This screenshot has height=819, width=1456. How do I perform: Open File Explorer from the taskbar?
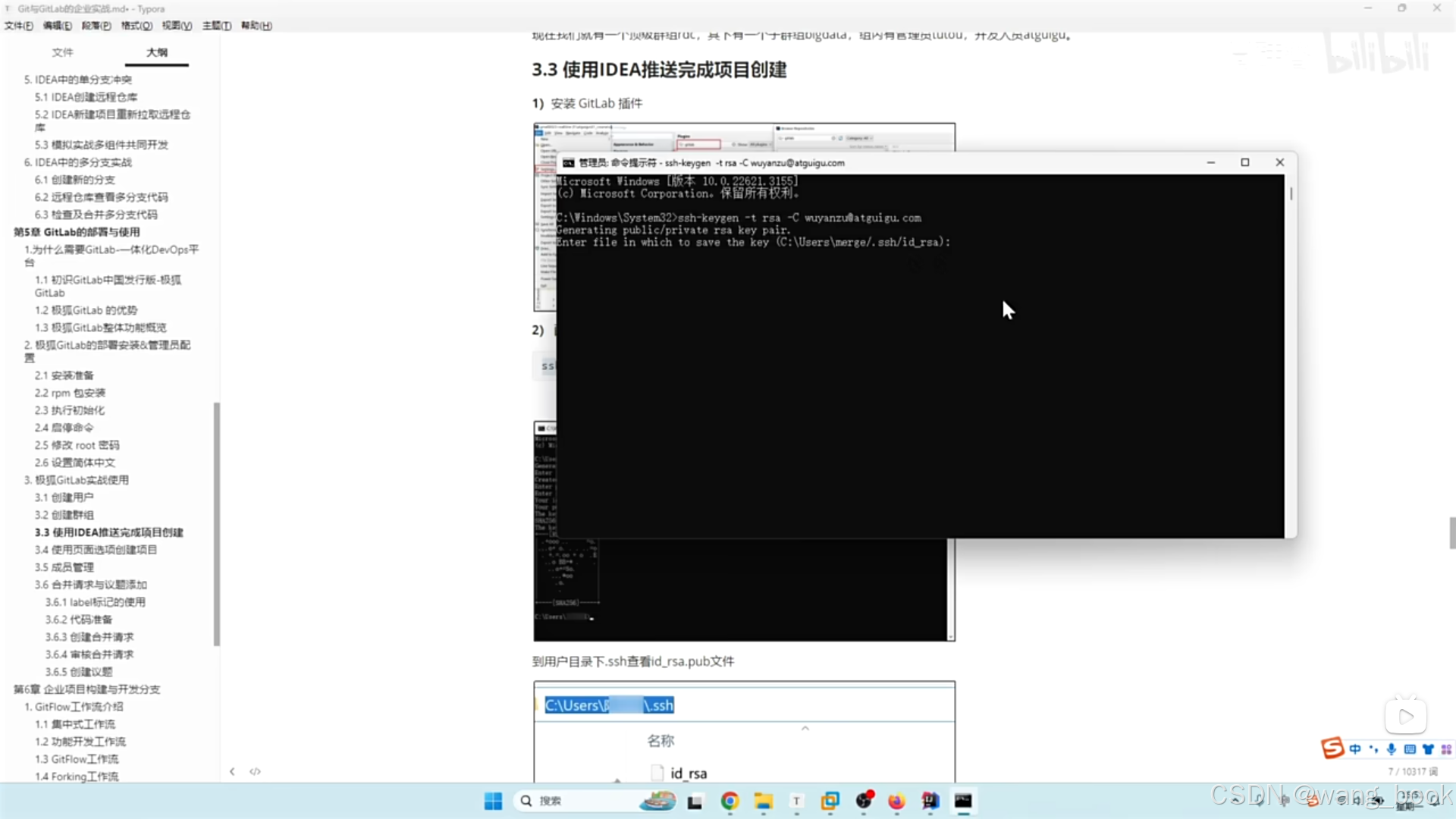point(763,801)
